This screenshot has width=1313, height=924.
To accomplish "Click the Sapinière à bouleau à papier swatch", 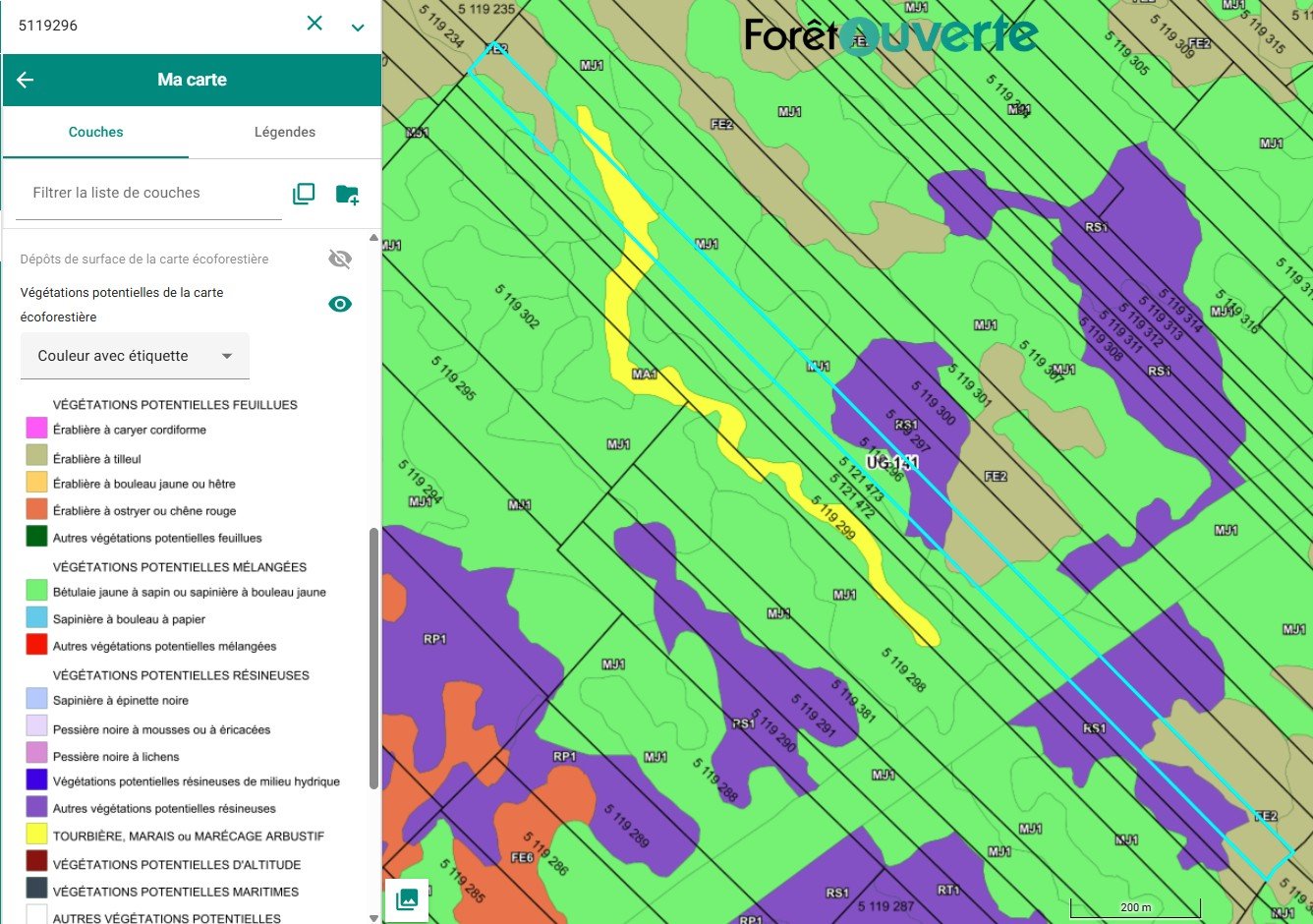I will coord(36,617).
